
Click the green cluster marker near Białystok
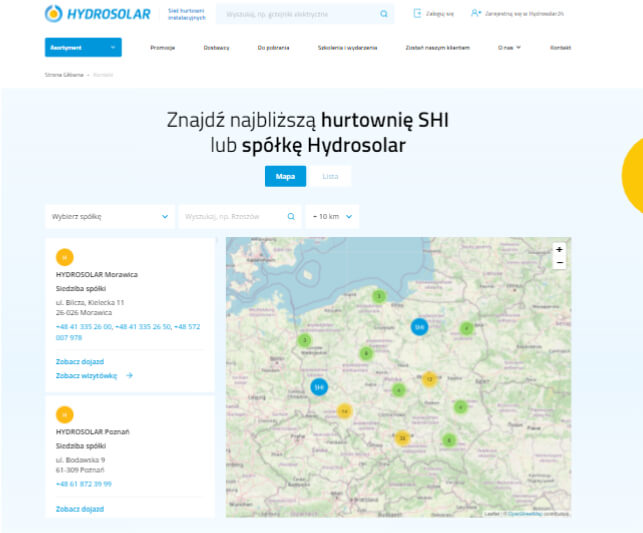click(466, 328)
